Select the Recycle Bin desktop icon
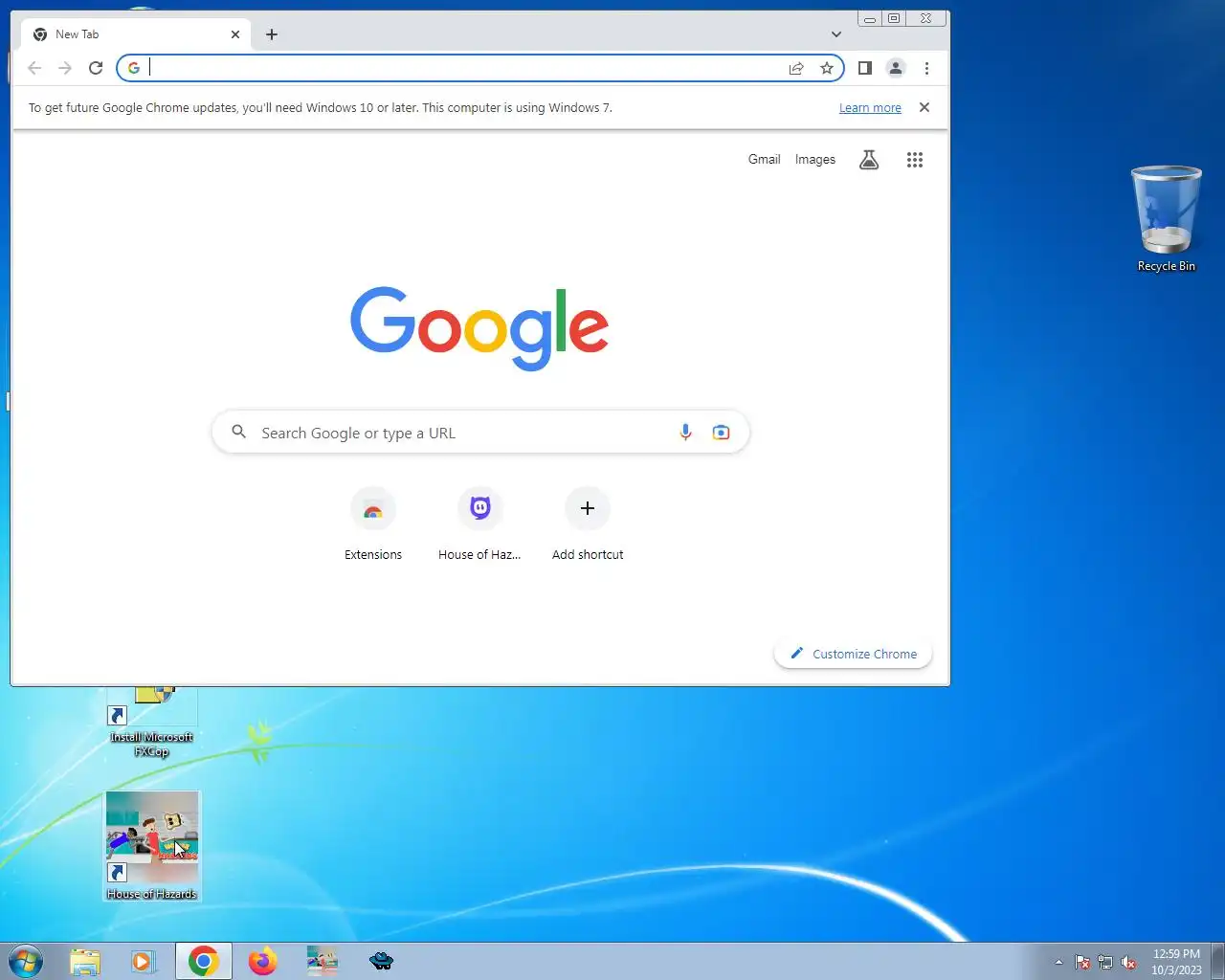 pyautogui.click(x=1166, y=219)
